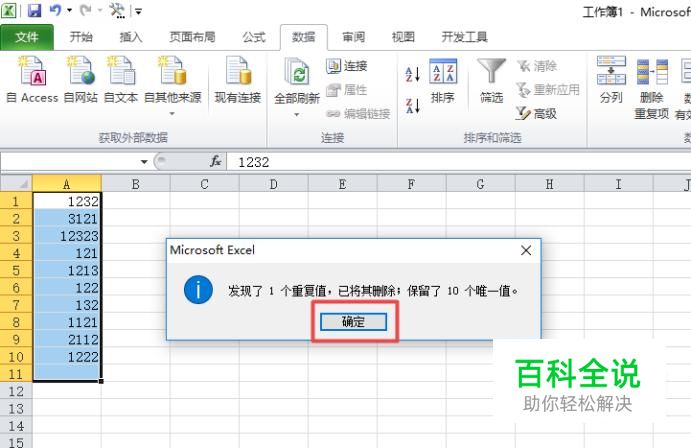Screen dimensions: 691x448
Task: Click the Excel application icon in title bar
Action: click(x=9, y=10)
